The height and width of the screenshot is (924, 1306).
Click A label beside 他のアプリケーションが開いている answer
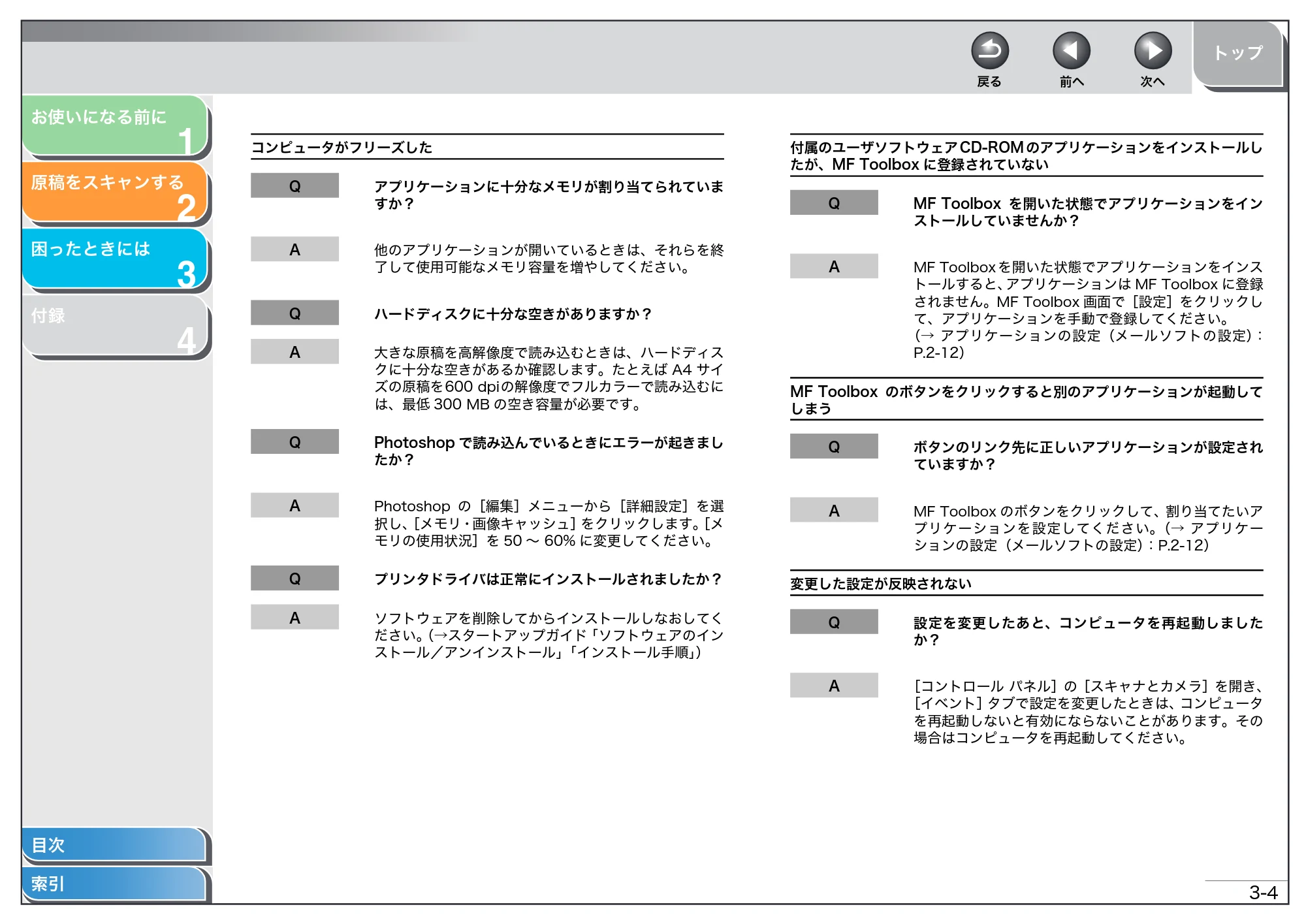click(295, 249)
